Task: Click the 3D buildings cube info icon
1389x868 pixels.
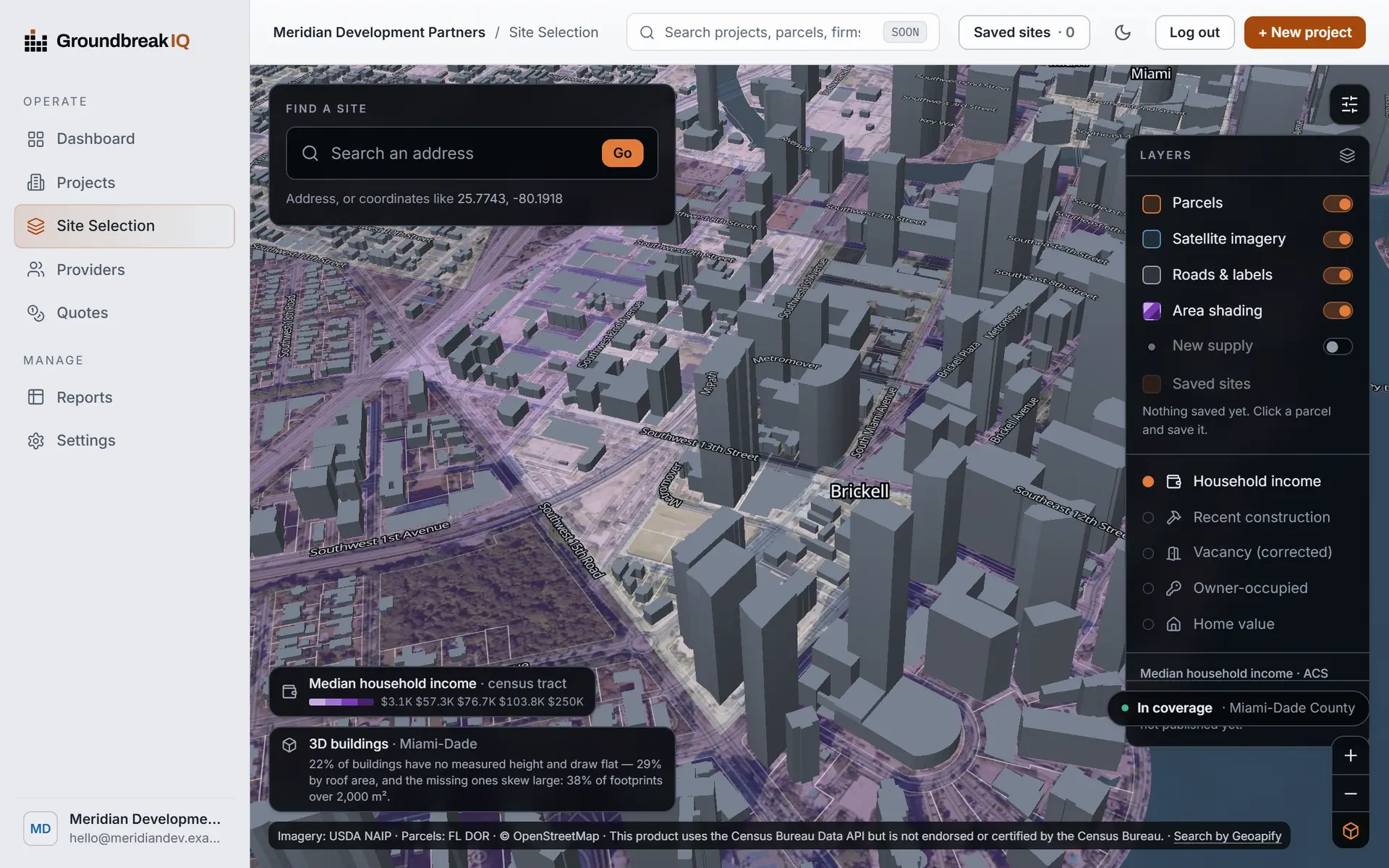Action: click(289, 745)
